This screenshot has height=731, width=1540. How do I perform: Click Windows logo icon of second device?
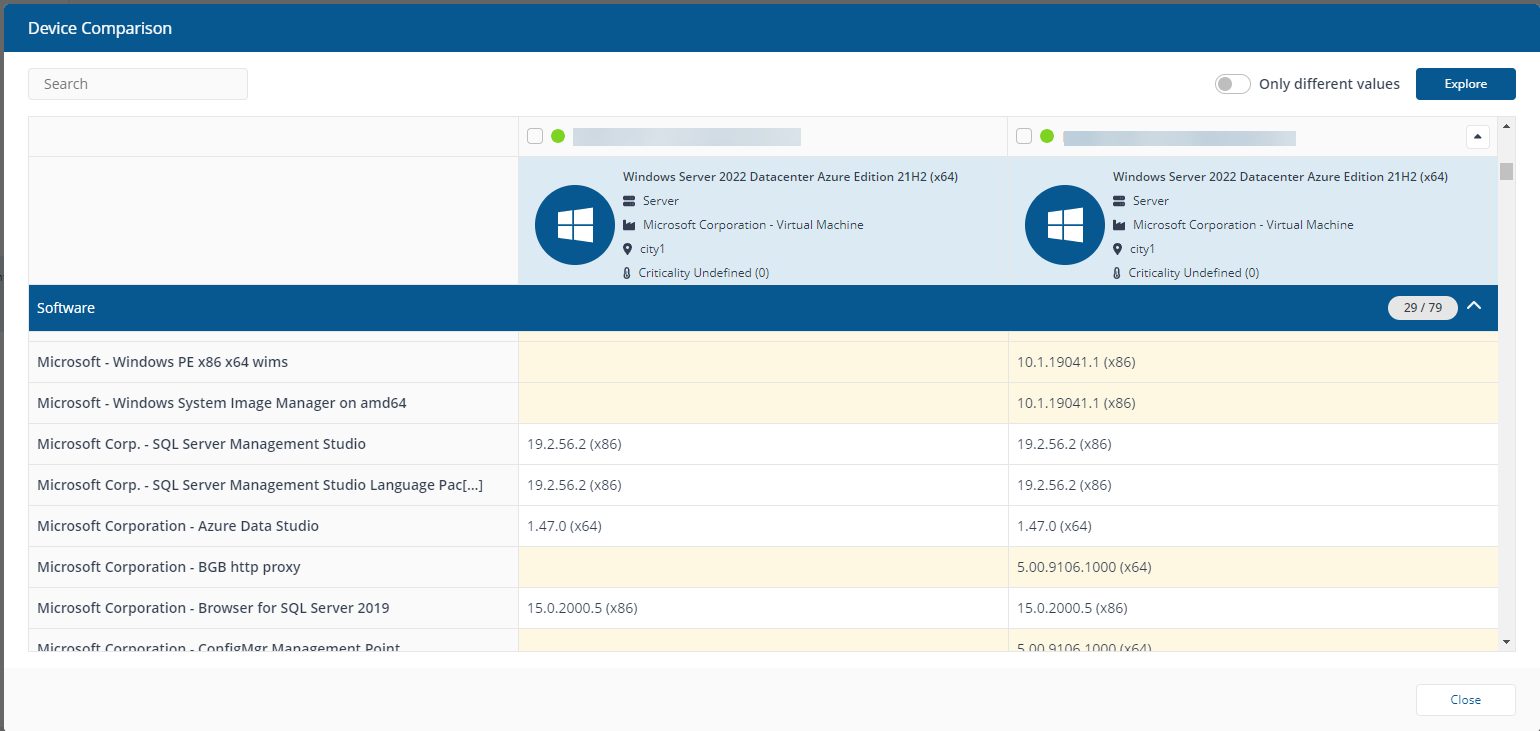1065,225
